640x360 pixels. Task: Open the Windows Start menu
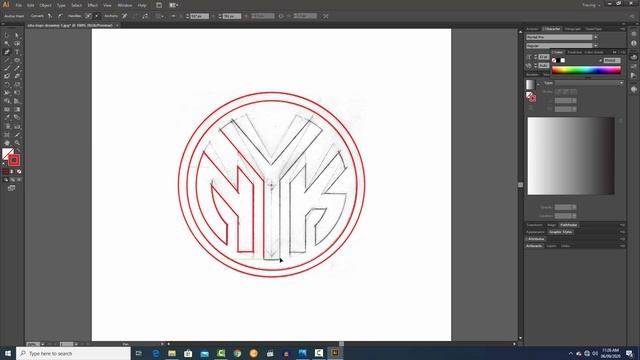click(8, 353)
